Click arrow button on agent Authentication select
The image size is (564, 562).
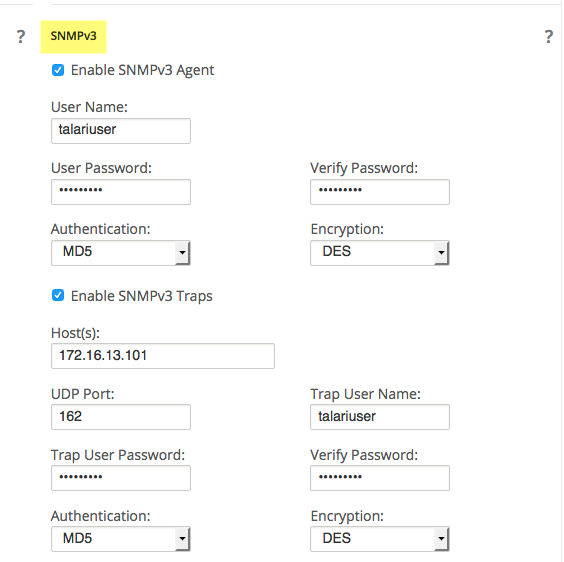[x=182, y=253]
